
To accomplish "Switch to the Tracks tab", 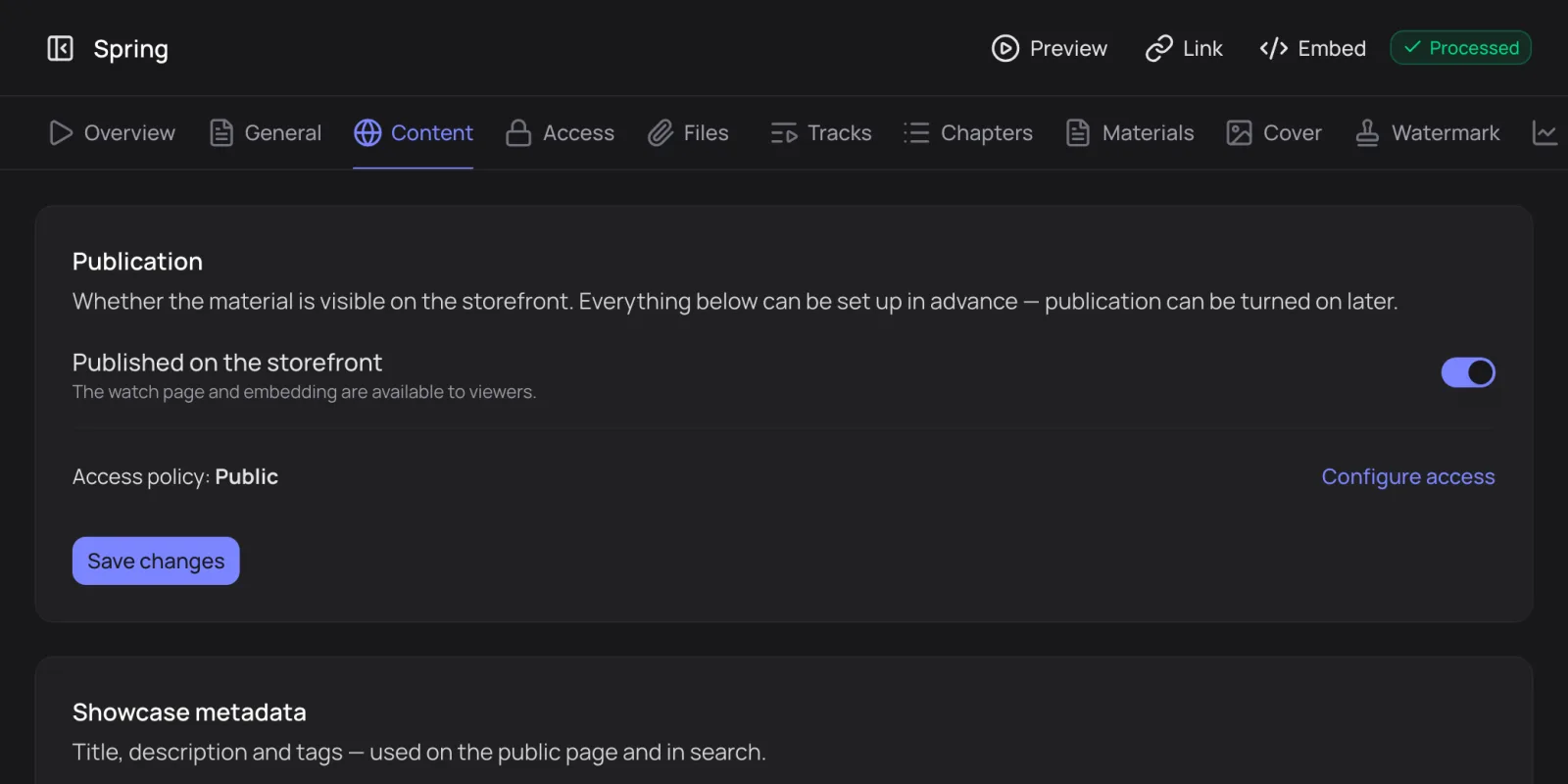I will pos(821,132).
